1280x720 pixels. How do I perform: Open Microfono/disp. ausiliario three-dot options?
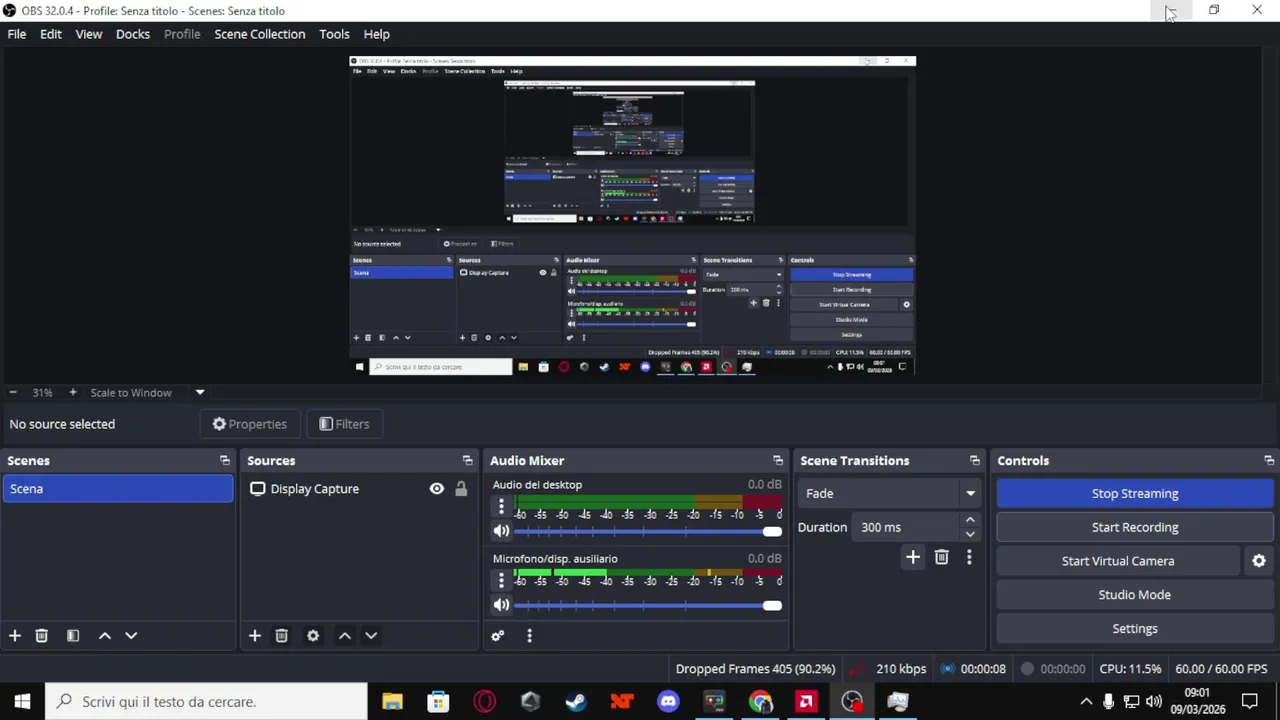(x=501, y=580)
